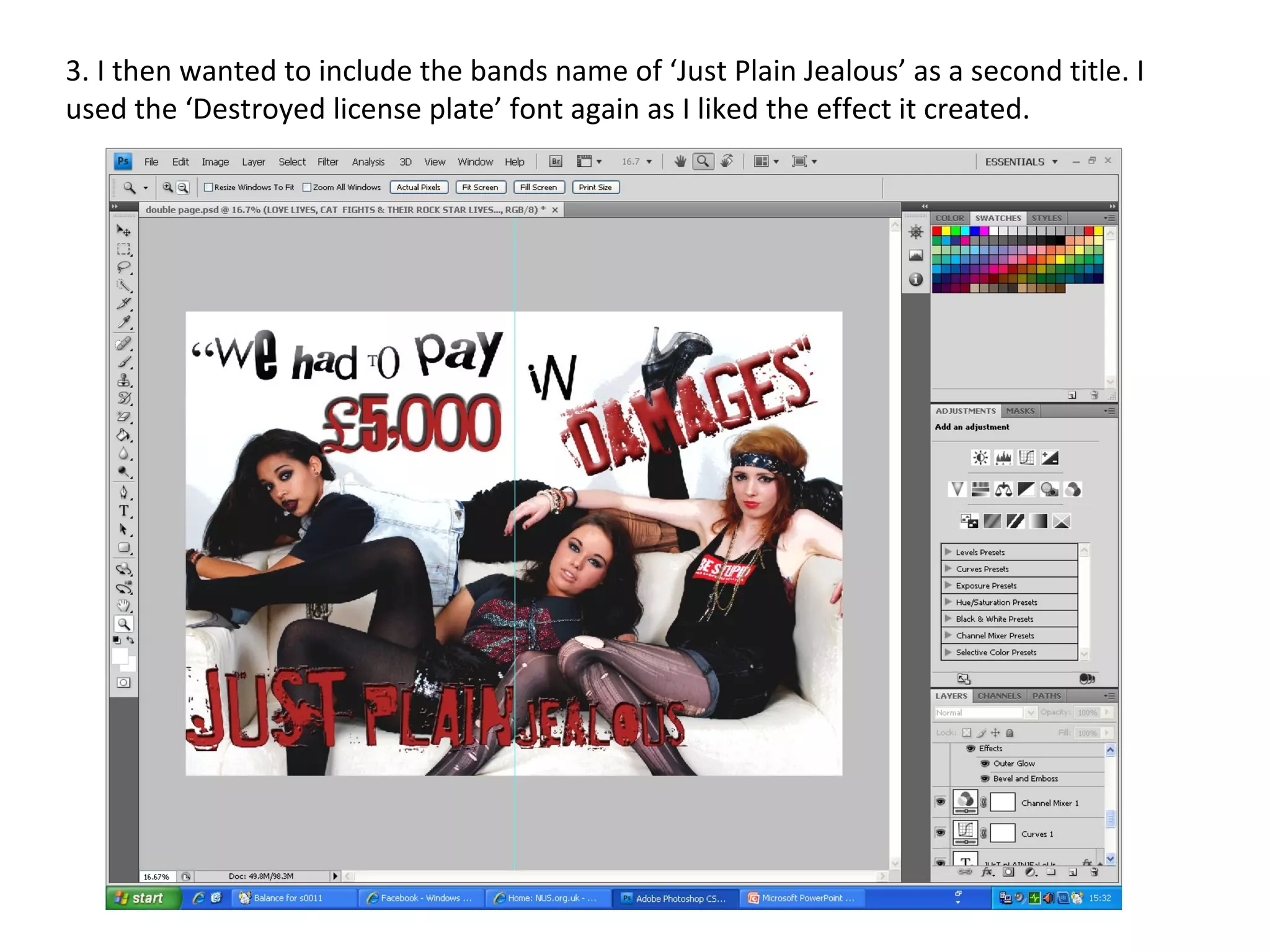Screen dimensions: 1270x952
Task: Launch Bridge from the application bar
Action: pos(556,161)
